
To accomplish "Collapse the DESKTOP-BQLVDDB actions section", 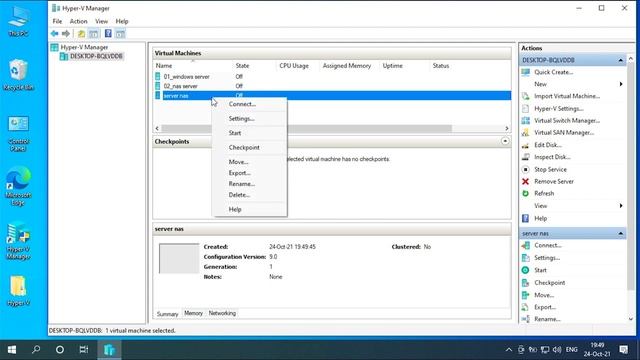I will tap(621, 60).
